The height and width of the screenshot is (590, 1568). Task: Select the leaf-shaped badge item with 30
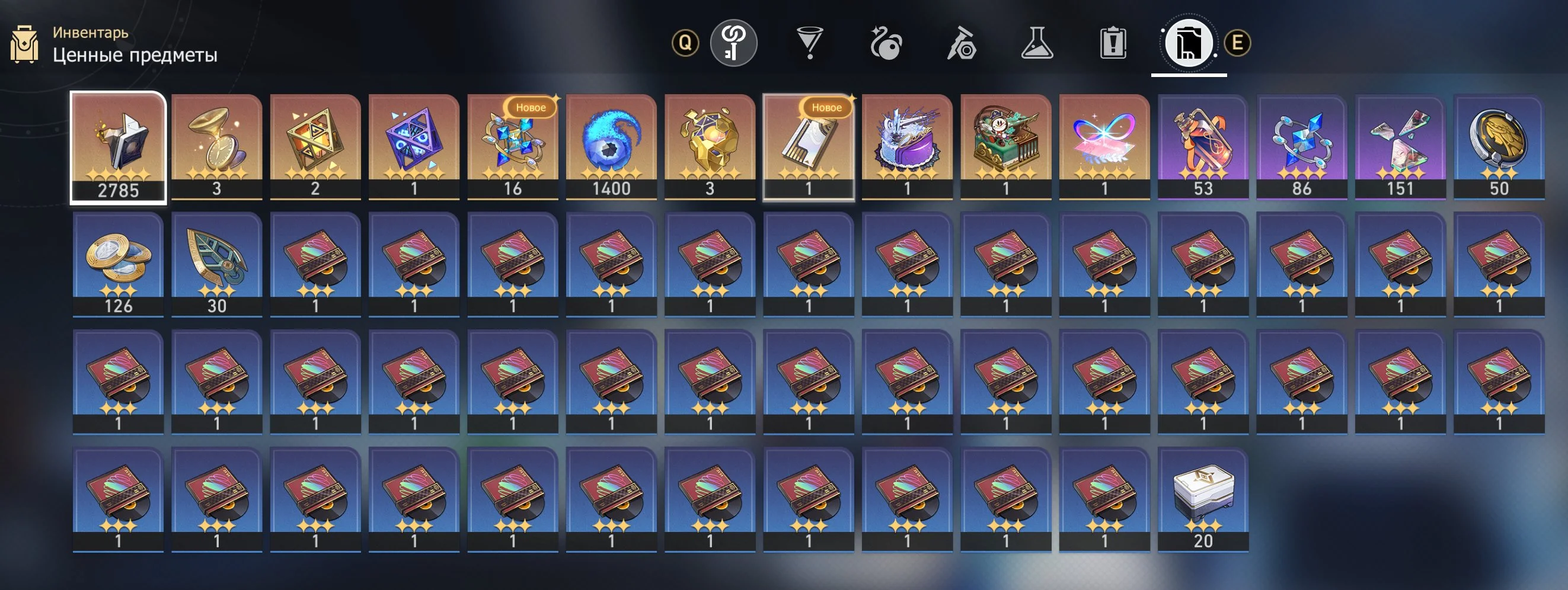[x=217, y=265]
